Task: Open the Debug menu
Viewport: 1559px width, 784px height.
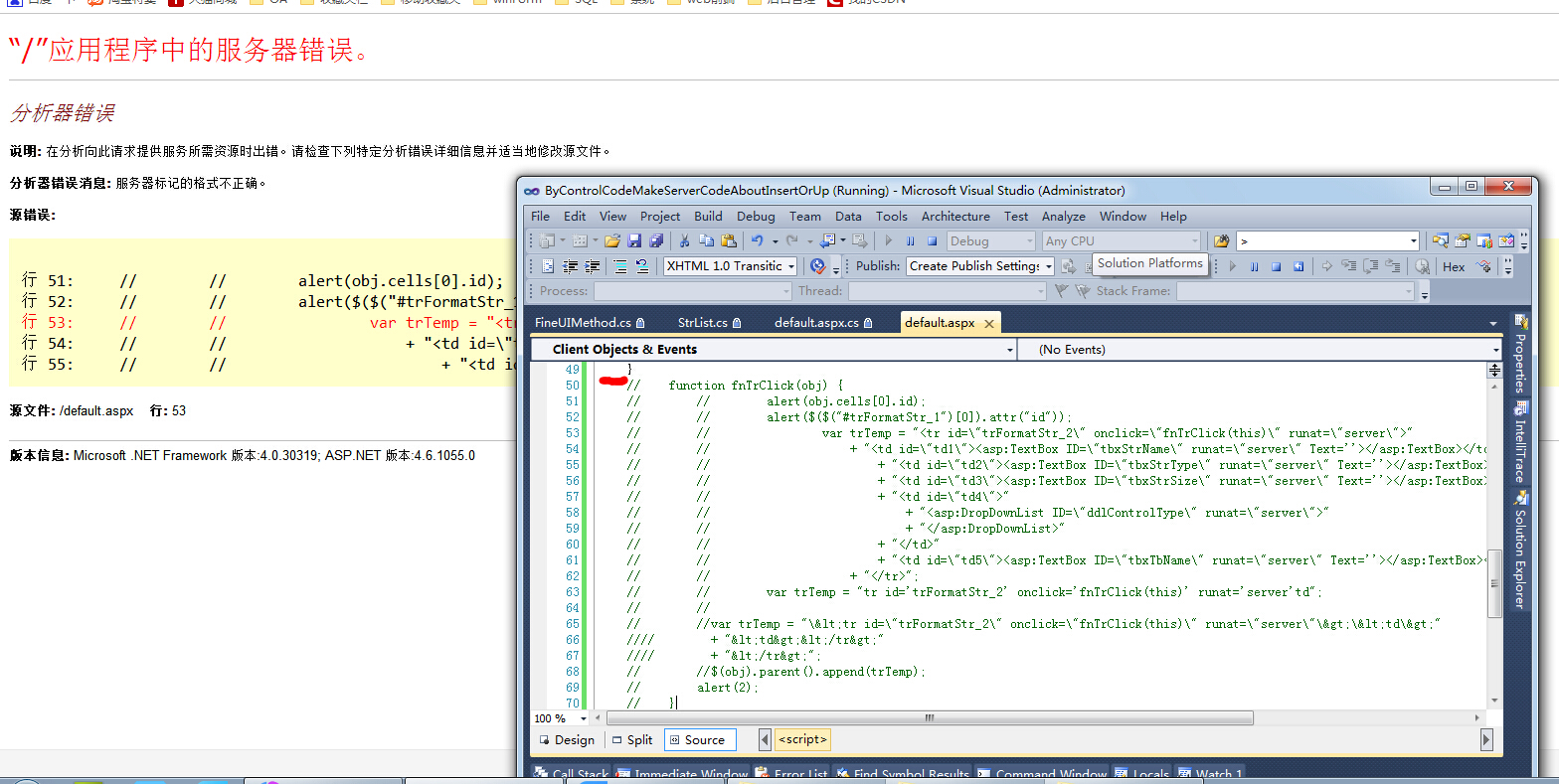Action: pyautogui.click(x=756, y=216)
